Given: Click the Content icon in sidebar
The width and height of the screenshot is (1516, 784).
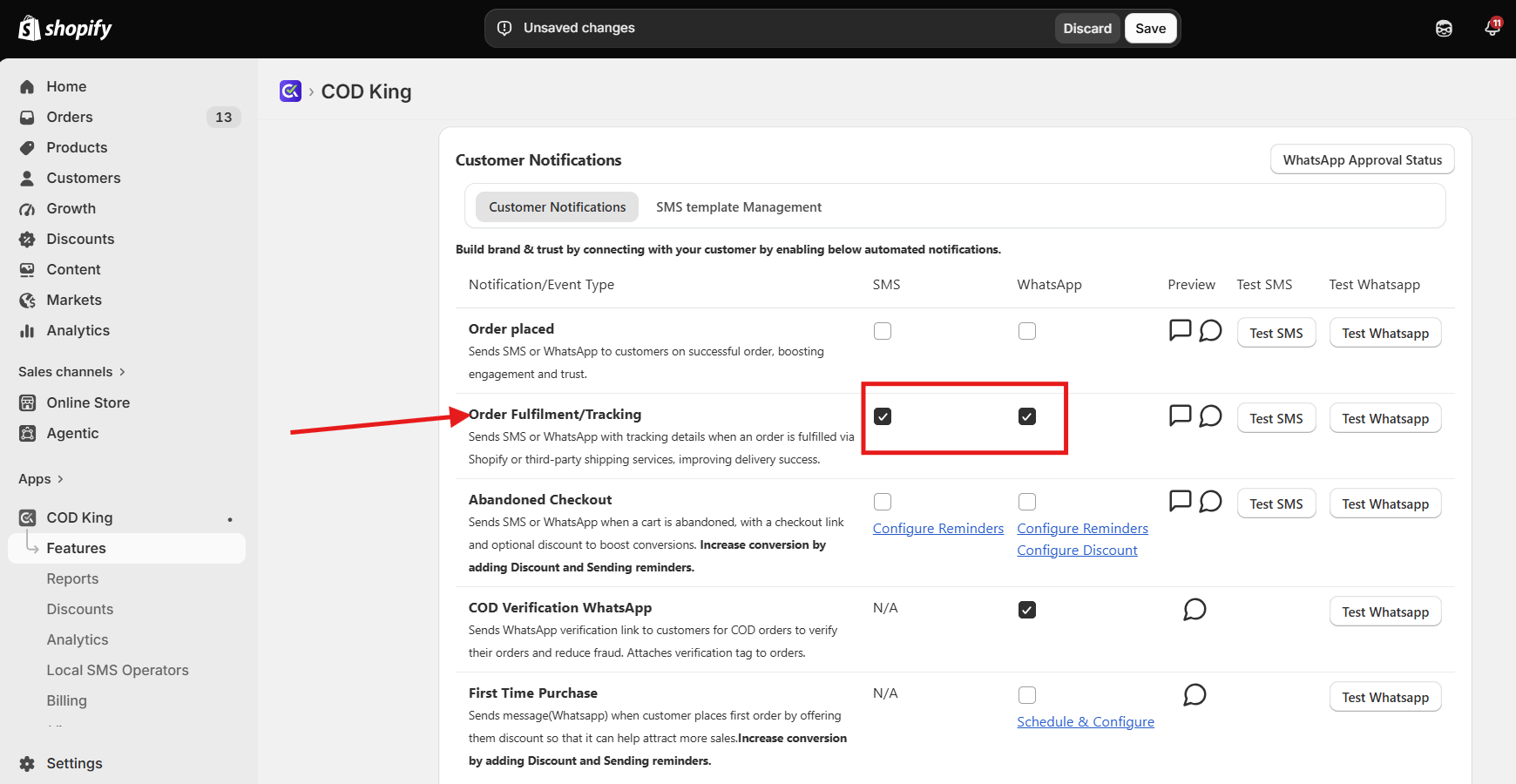Looking at the screenshot, I should click(27, 269).
